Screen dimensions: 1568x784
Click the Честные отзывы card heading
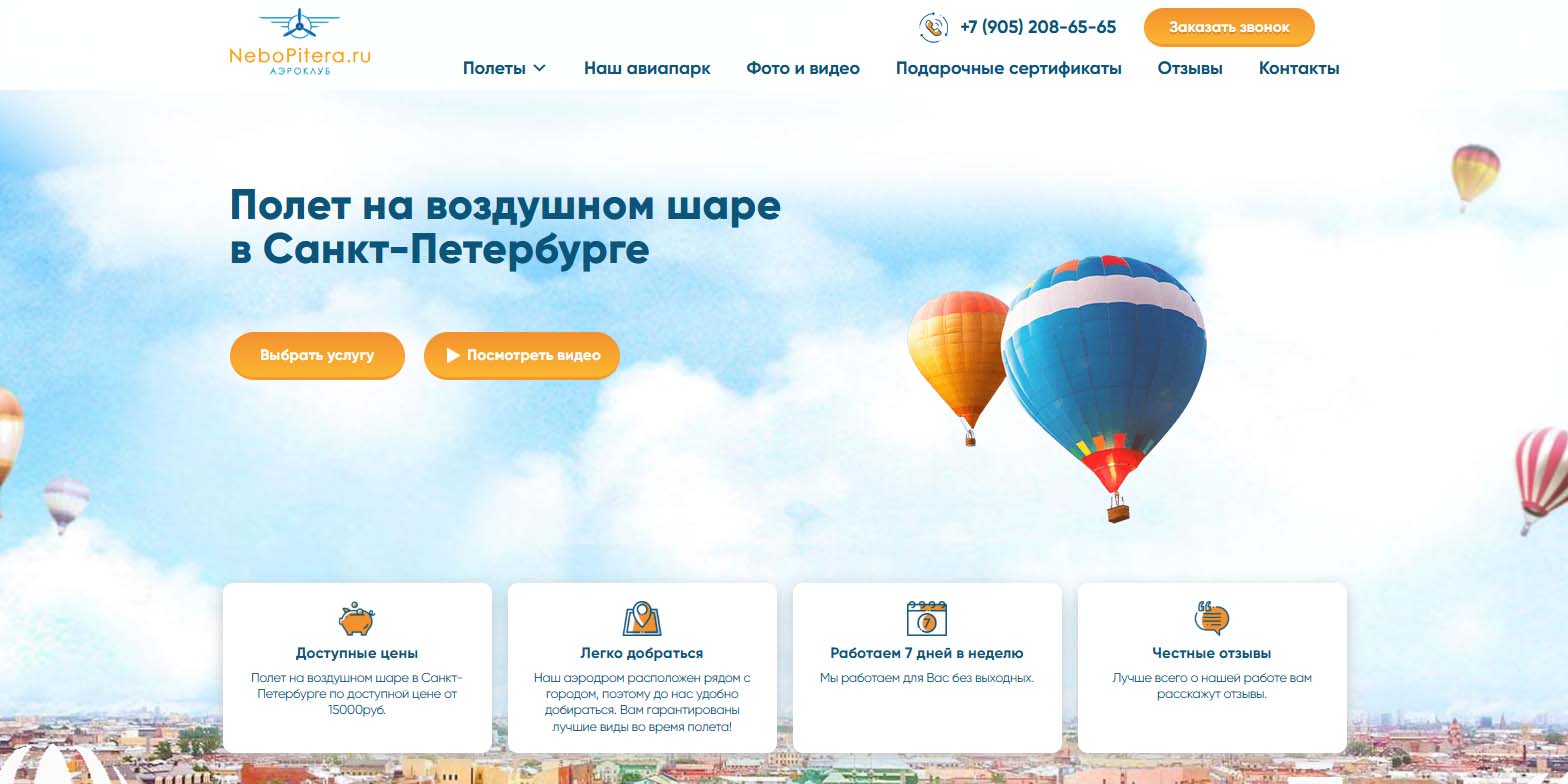pos(1211,653)
